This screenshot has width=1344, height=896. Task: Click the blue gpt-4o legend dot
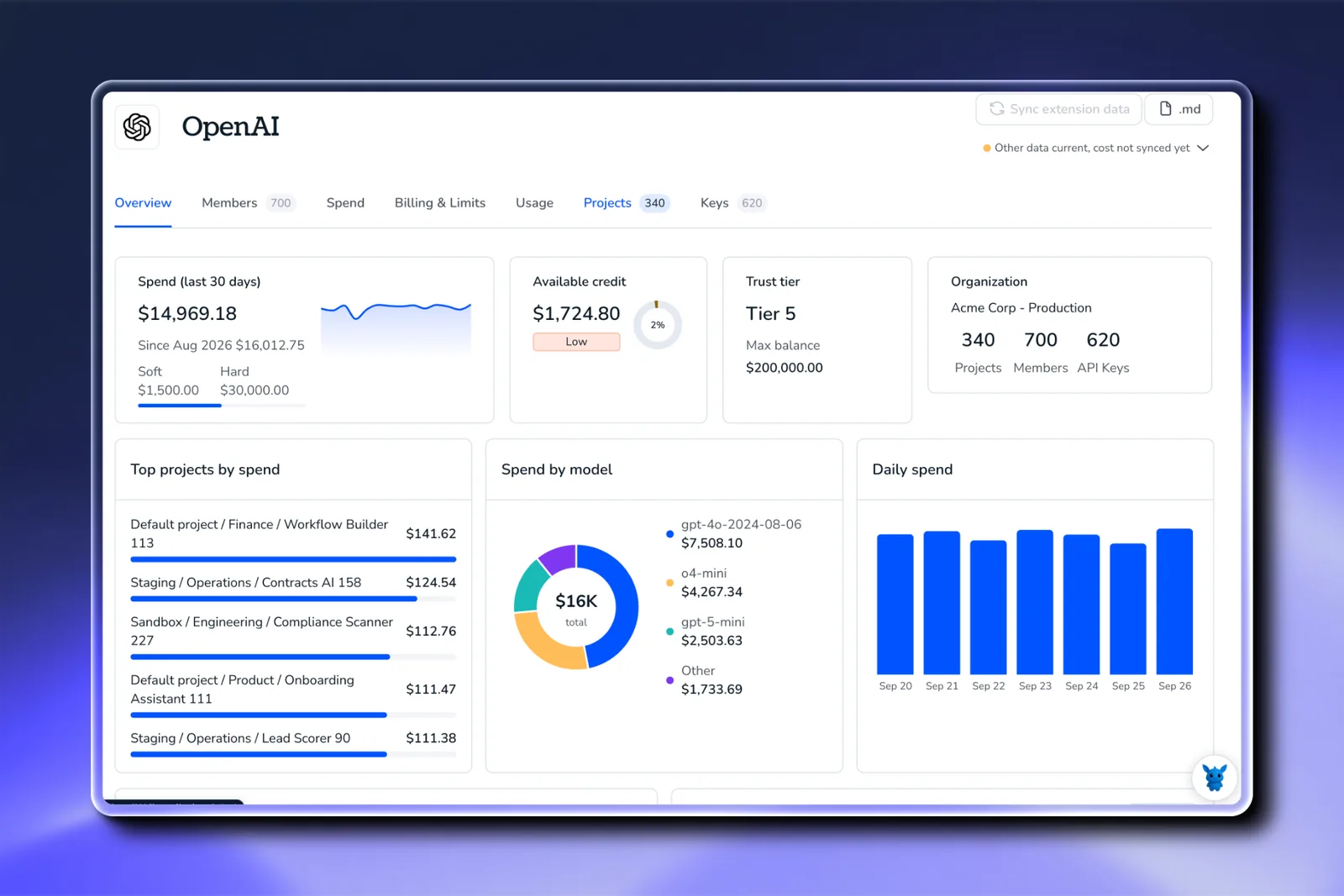tap(669, 534)
